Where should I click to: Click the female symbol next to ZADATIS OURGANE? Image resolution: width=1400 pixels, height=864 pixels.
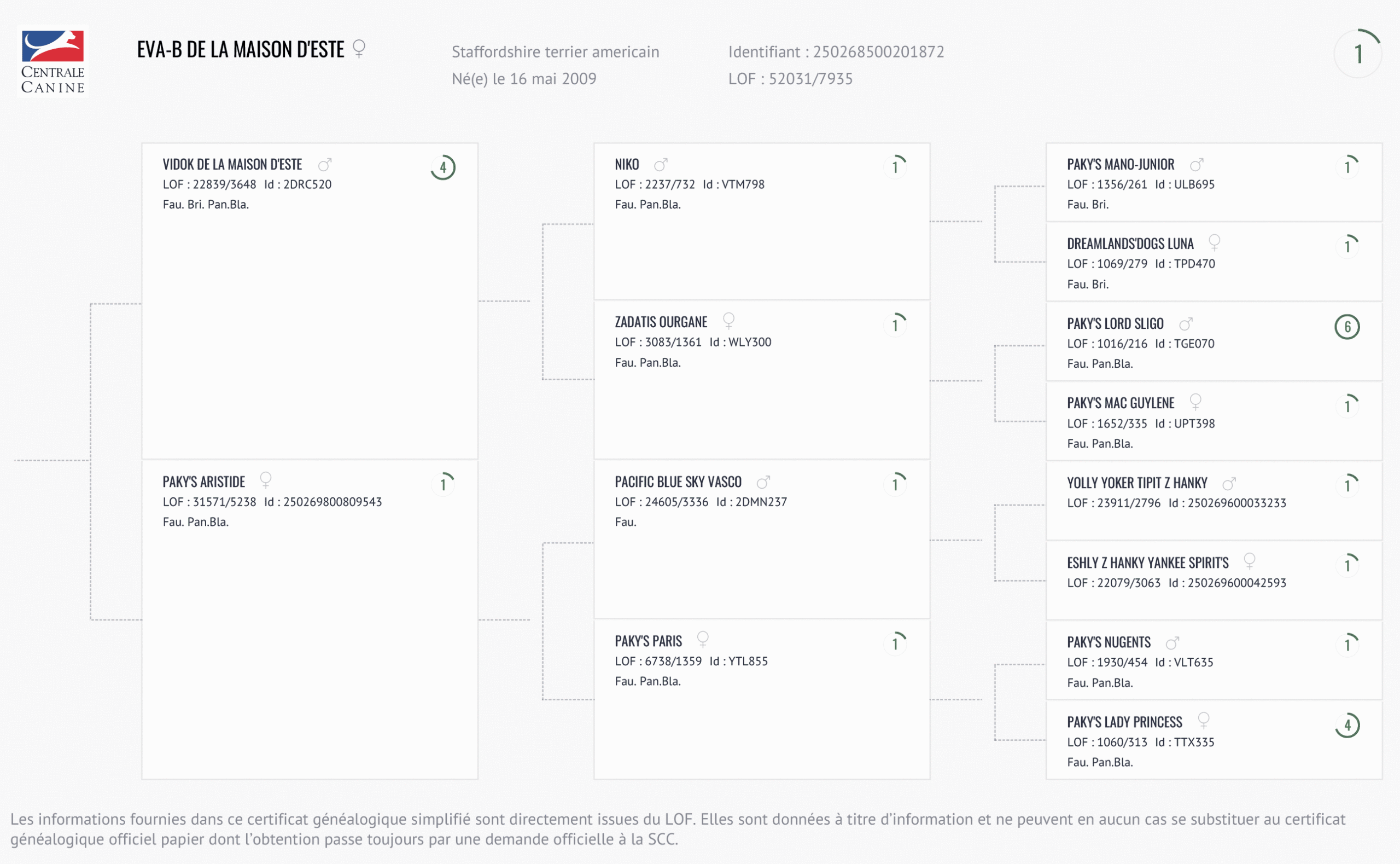728,321
